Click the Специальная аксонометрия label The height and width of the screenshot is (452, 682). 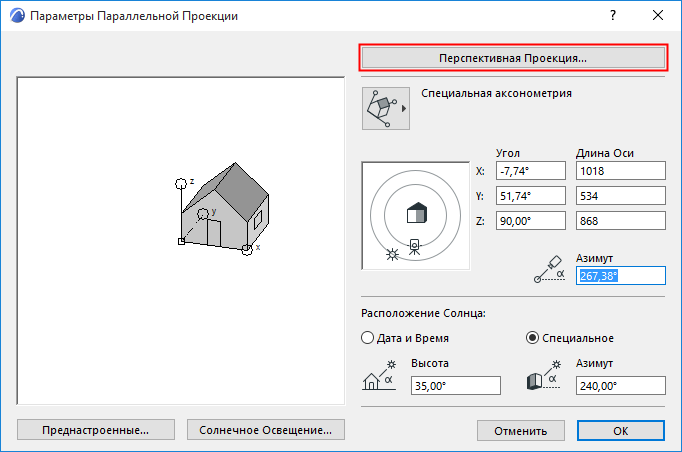tap(496, 94)
